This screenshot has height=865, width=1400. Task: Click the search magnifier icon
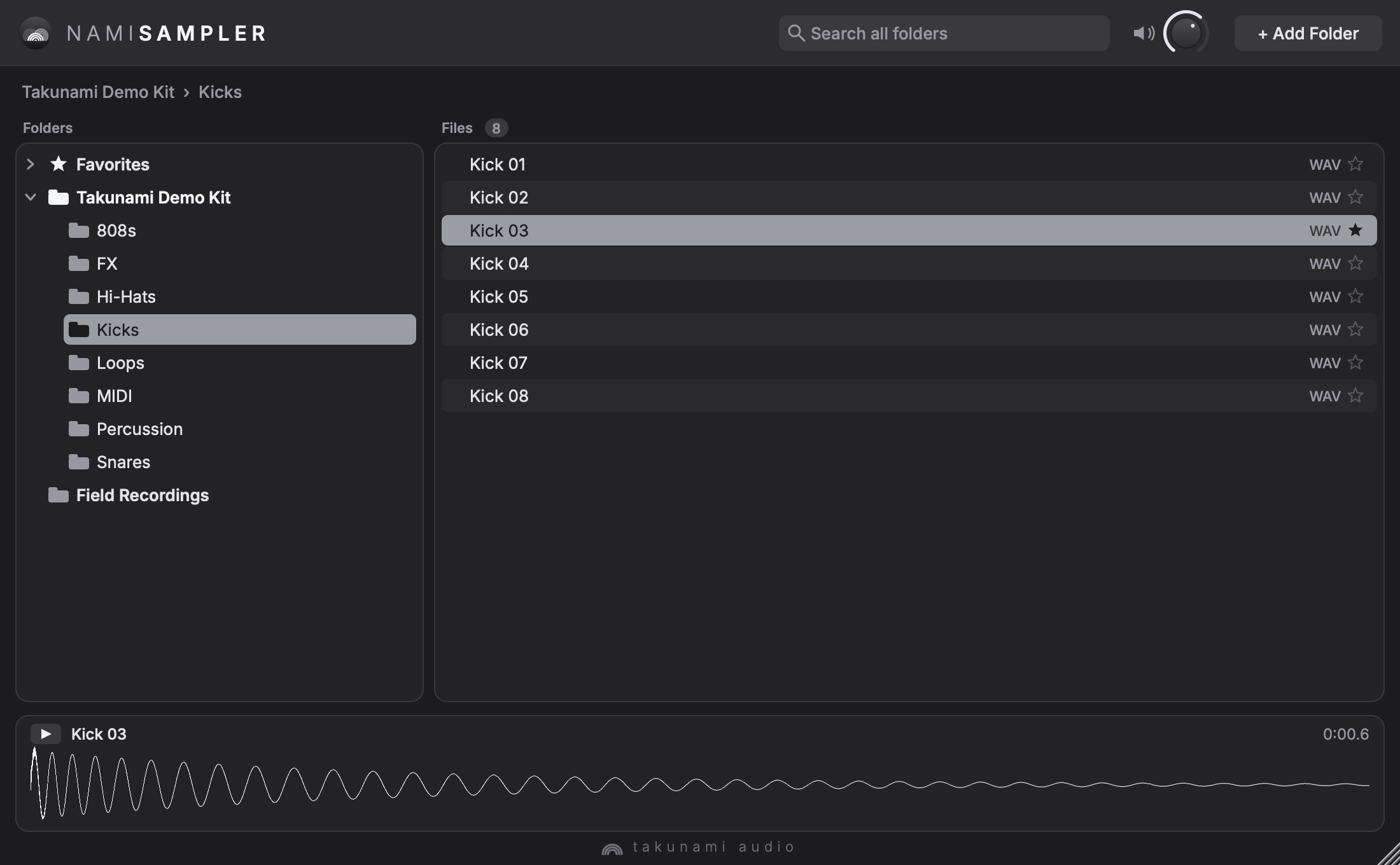(796, 33)
